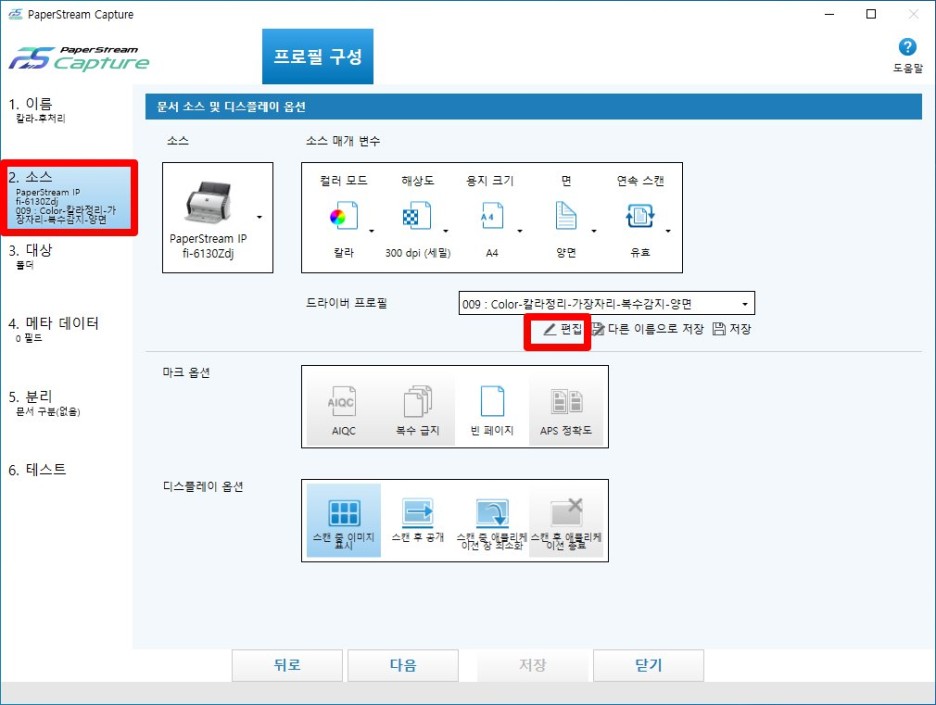Maximize the PaperStream Capture window

(871, 14)
